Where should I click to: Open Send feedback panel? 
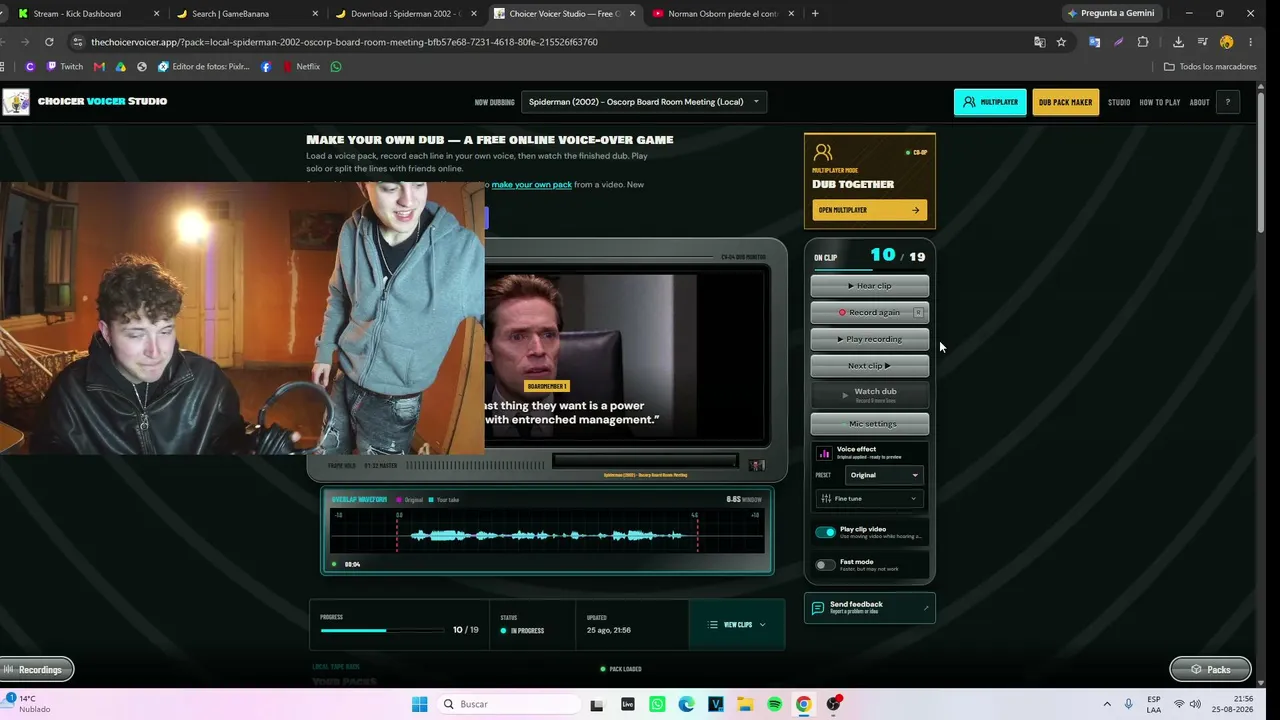pos(869,608)
